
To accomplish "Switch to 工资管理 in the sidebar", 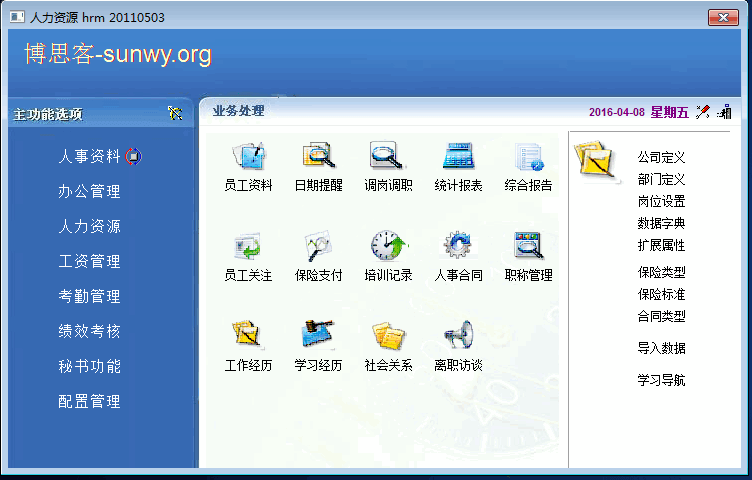I will pos(89,261).
